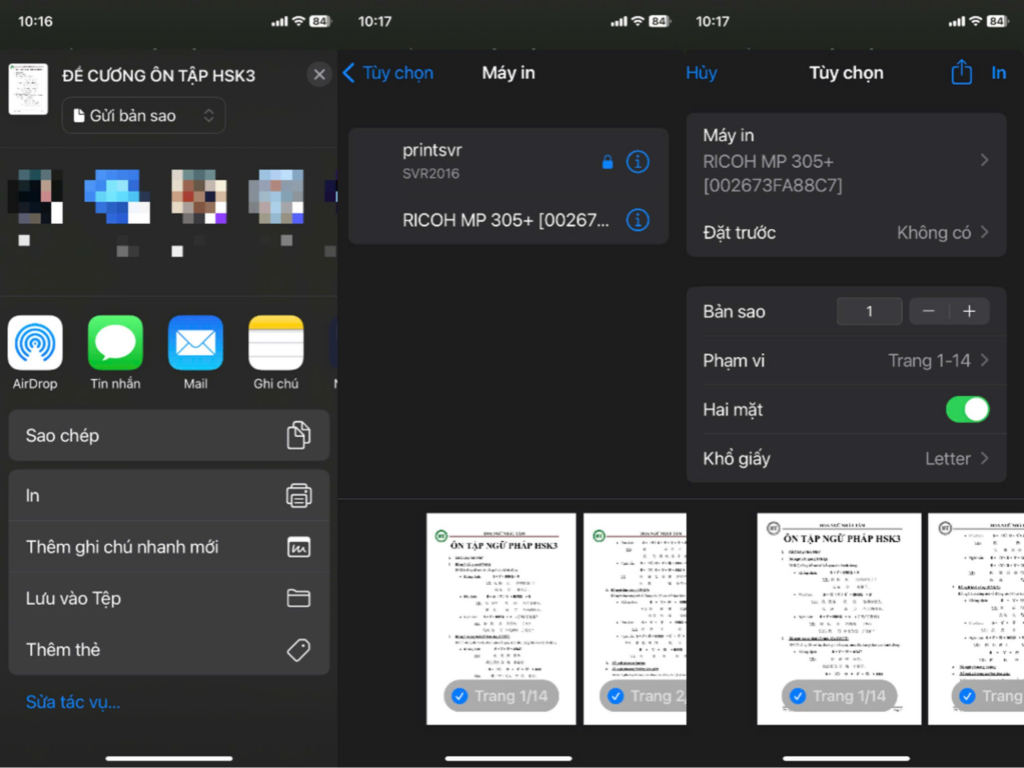The image size is (1024, 768).
Task: Increase copies with the plus stepper
Action: (968, 311)
